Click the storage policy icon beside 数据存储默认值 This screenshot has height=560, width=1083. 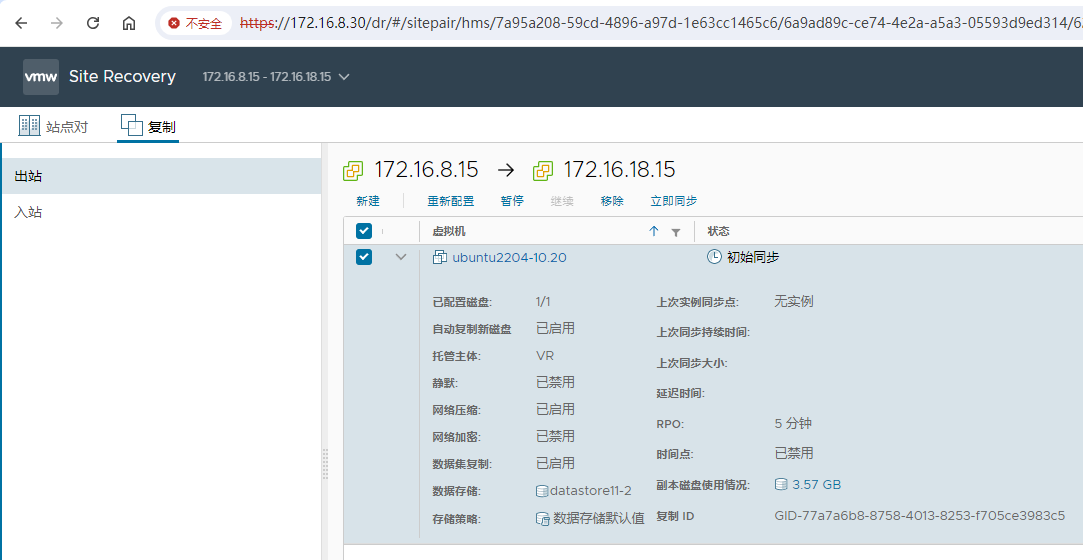[543, 519]
